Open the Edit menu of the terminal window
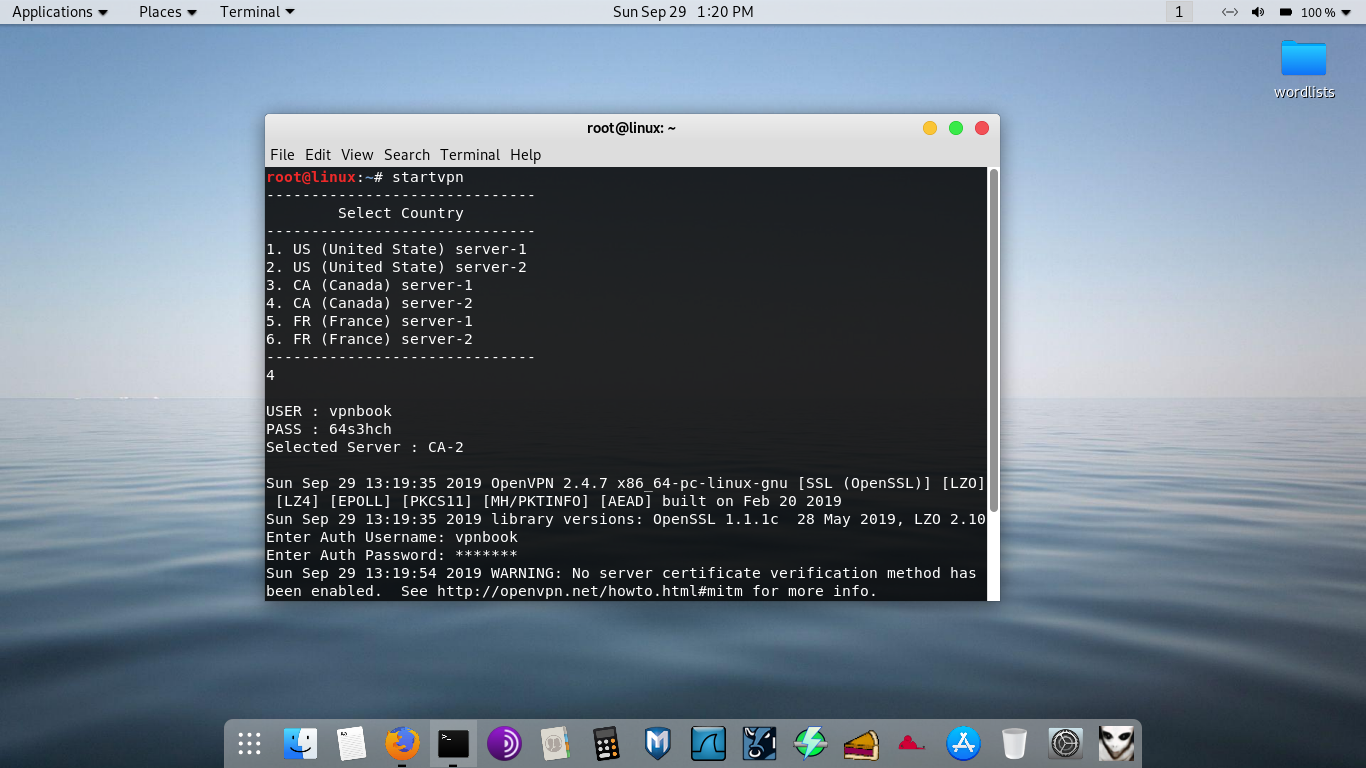The image size is (1366, 768). [318, 155]
